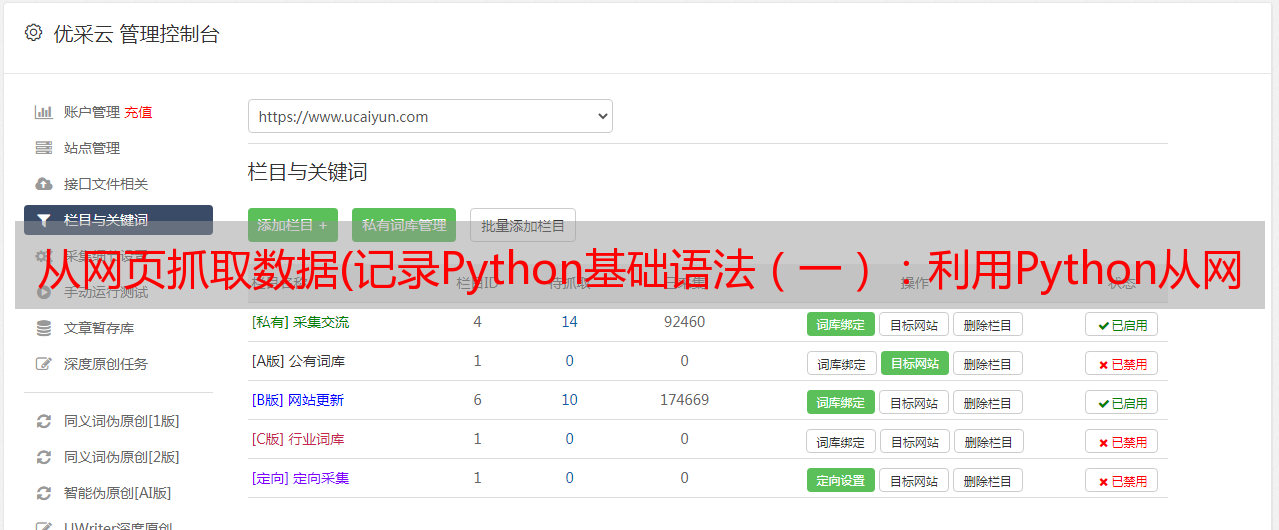Click 删除栏目 for 公有词库 row
The image size is (1279, 530).
988,363
